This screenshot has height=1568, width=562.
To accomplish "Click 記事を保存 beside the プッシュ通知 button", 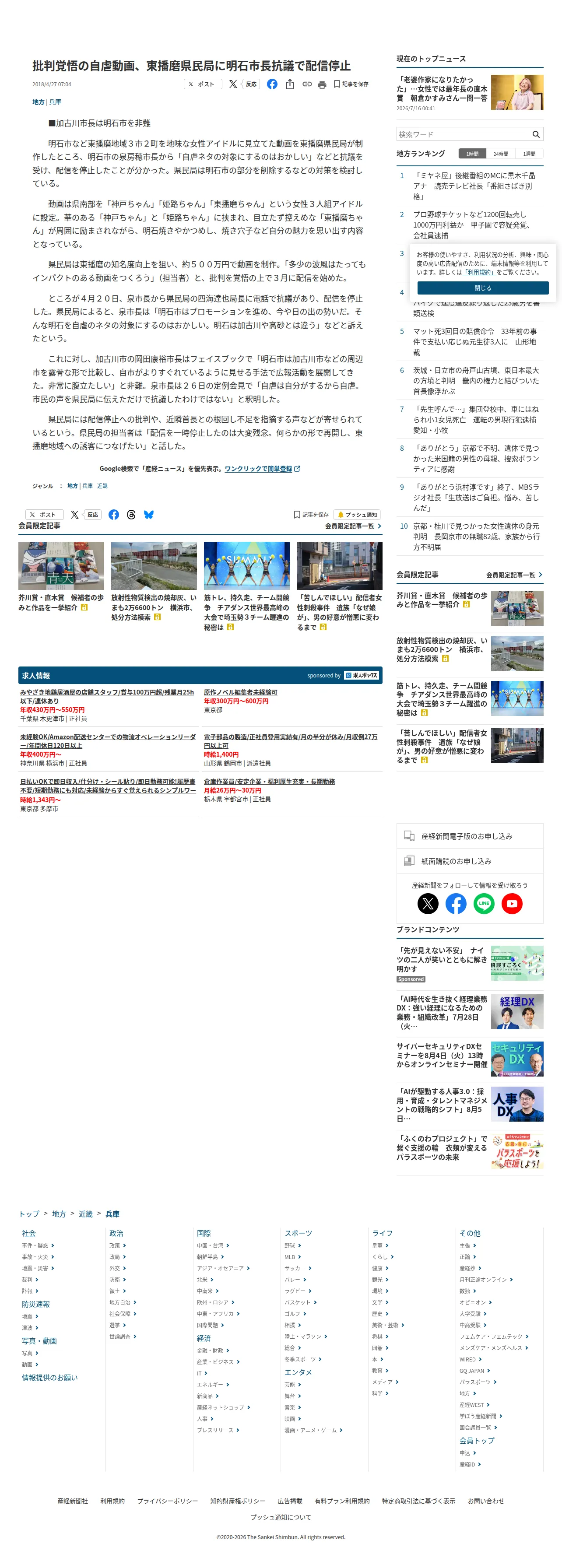I will coord(311,514).
